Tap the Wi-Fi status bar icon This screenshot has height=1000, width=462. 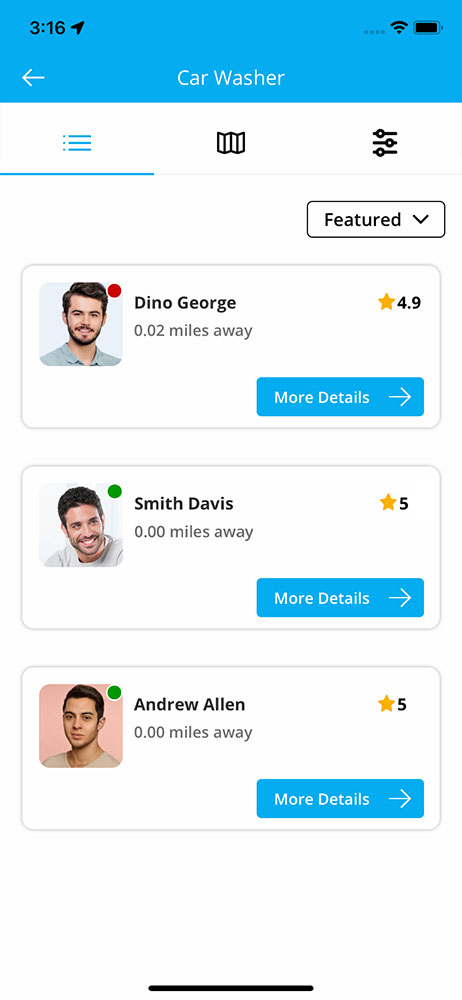399,28
